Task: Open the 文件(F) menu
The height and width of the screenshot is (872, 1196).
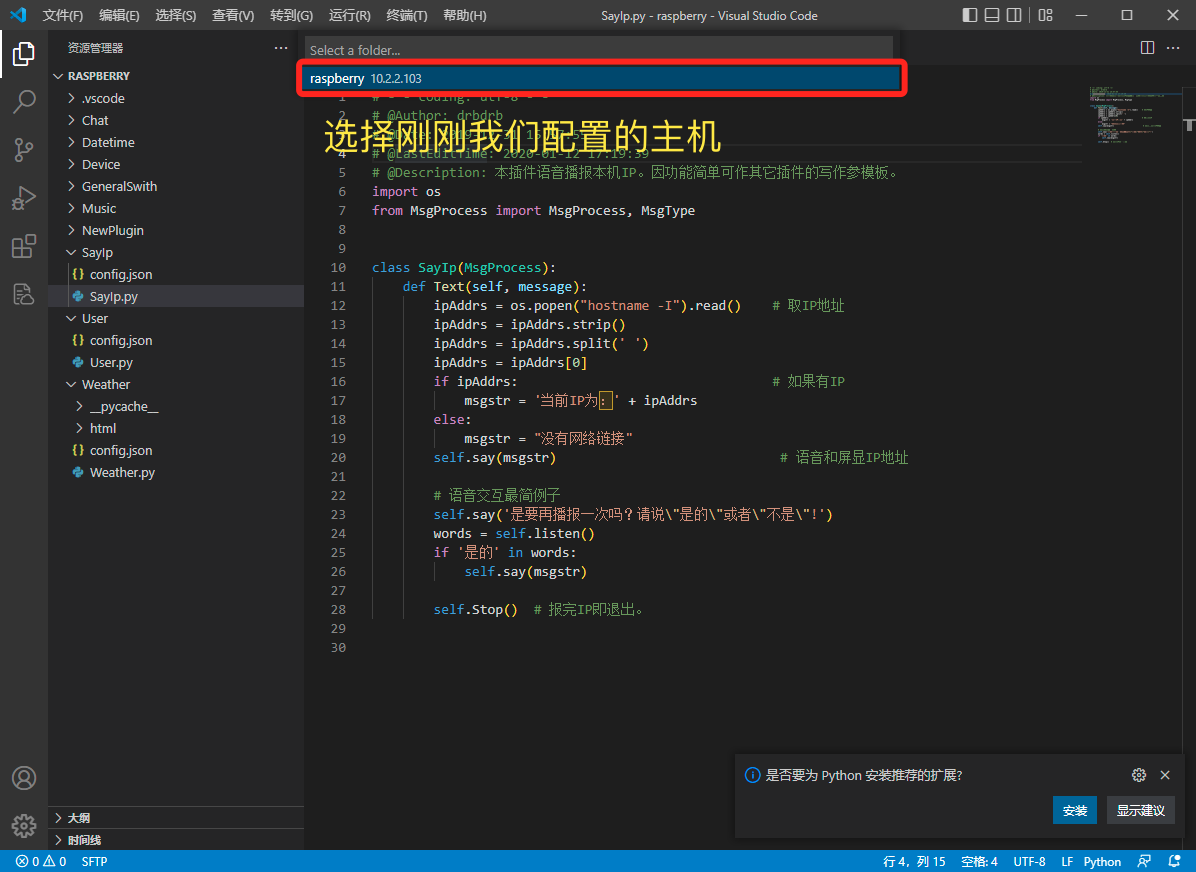Action: tap(63, 15)
